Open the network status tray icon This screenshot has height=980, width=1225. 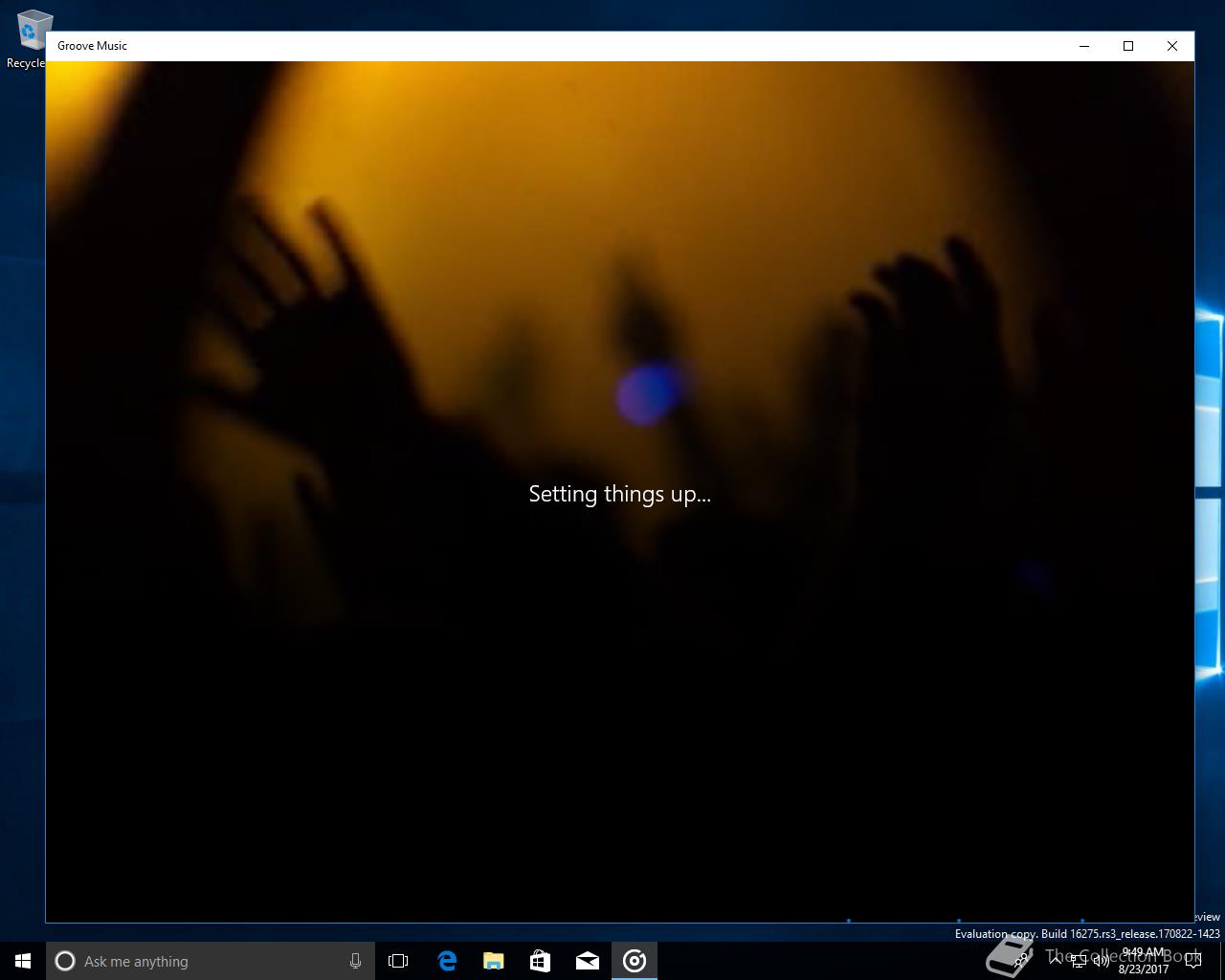(1079, 961)
